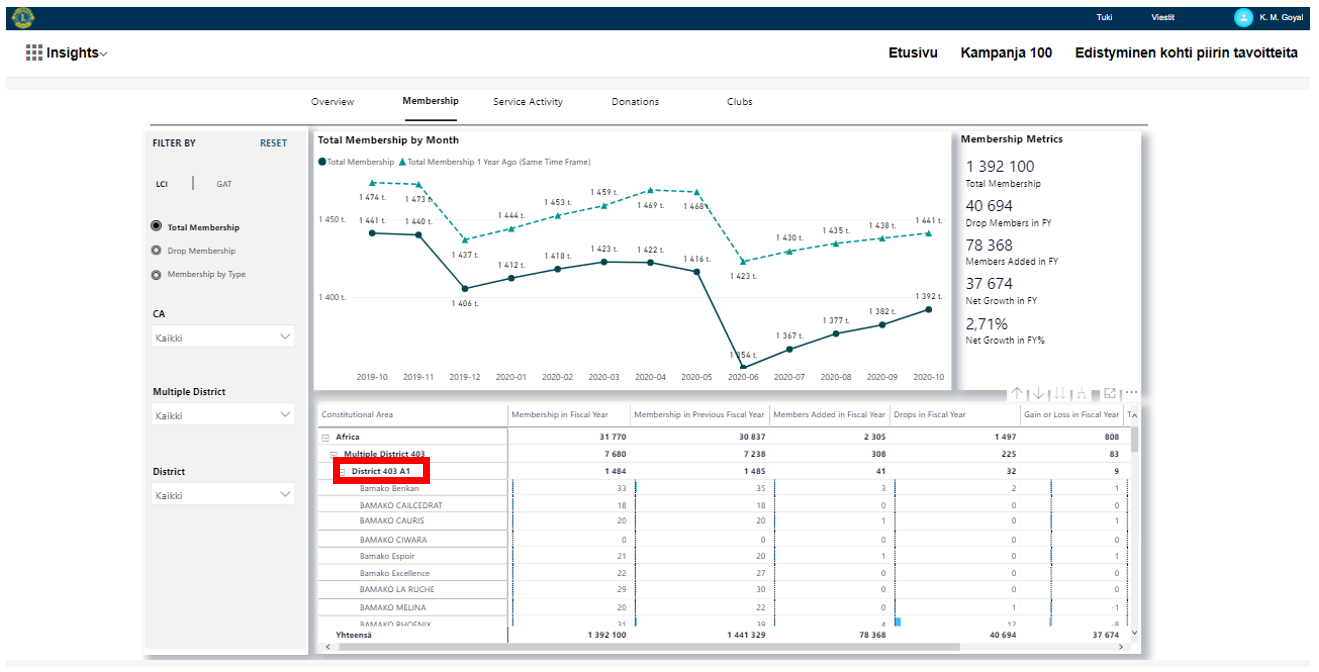The image size is (1319, 672).
Task: Click the K. M. Goyal profile avatar
Action: pos(1243,17)
